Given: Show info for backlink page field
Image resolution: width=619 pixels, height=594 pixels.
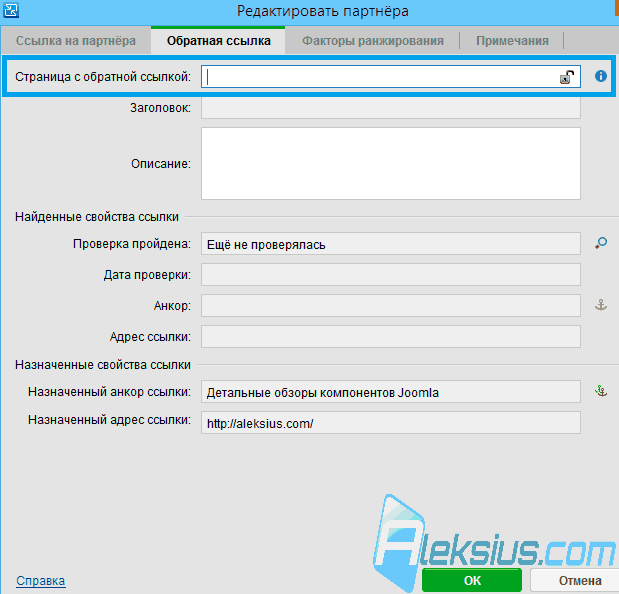Looking at the screenshot, I should click(x=601, y=76).
